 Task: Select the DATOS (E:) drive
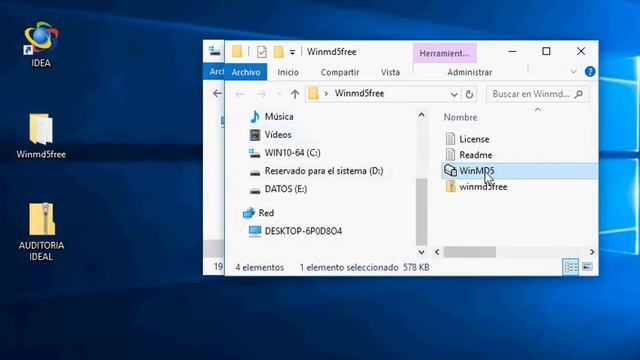pyautogui.click(x=286, y=189)
